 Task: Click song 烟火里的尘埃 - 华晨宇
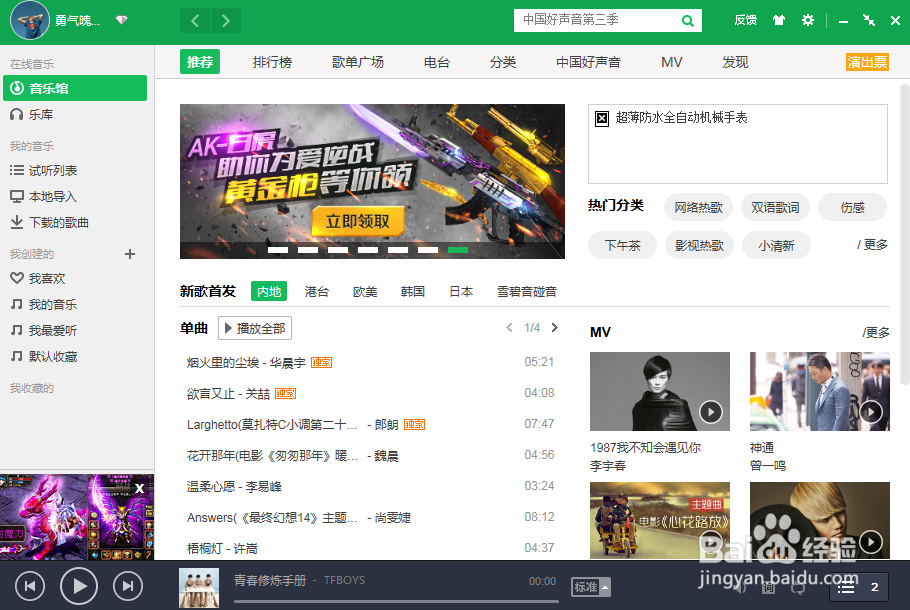246,363
